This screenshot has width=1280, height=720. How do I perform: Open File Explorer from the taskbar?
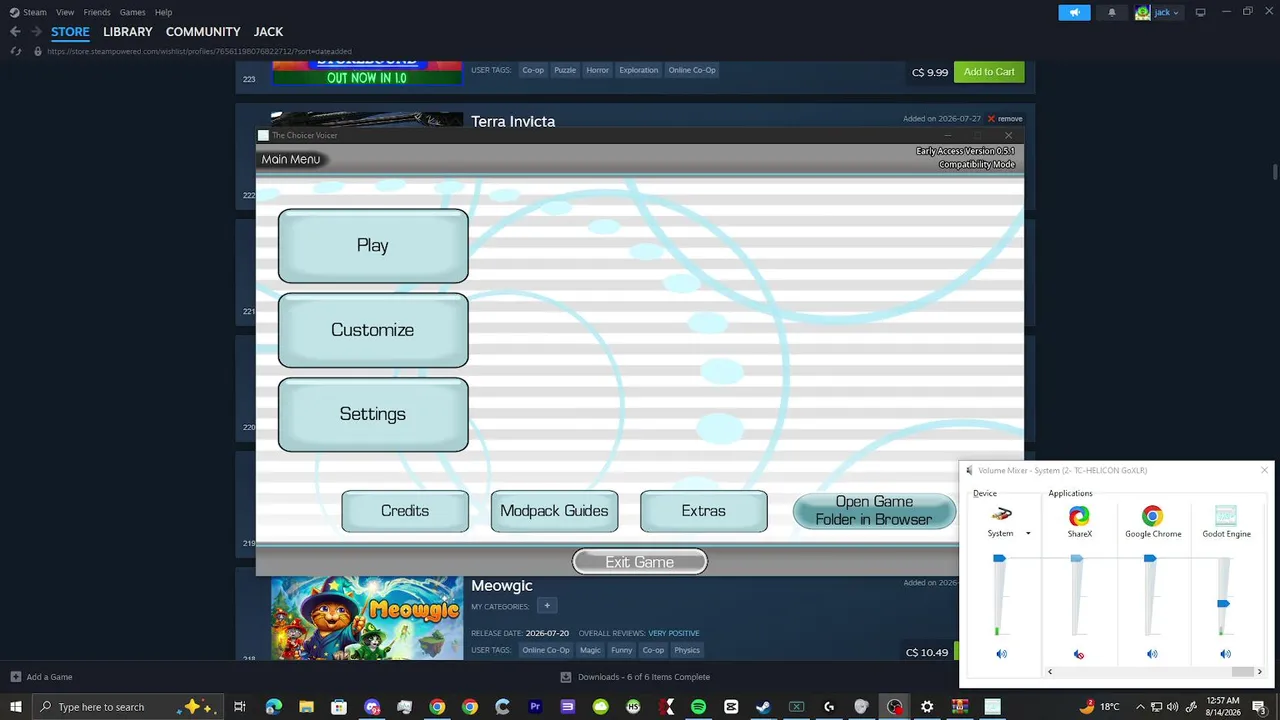pyautogui.click(x=306, y=707)
